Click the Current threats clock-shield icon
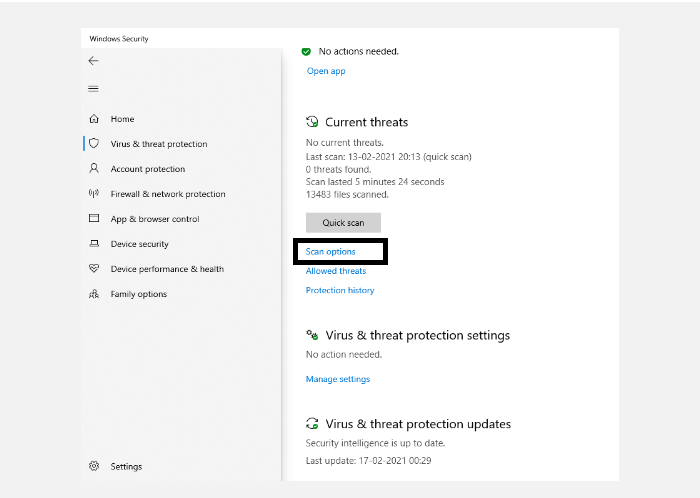700x498 pixels. (312, 121)
